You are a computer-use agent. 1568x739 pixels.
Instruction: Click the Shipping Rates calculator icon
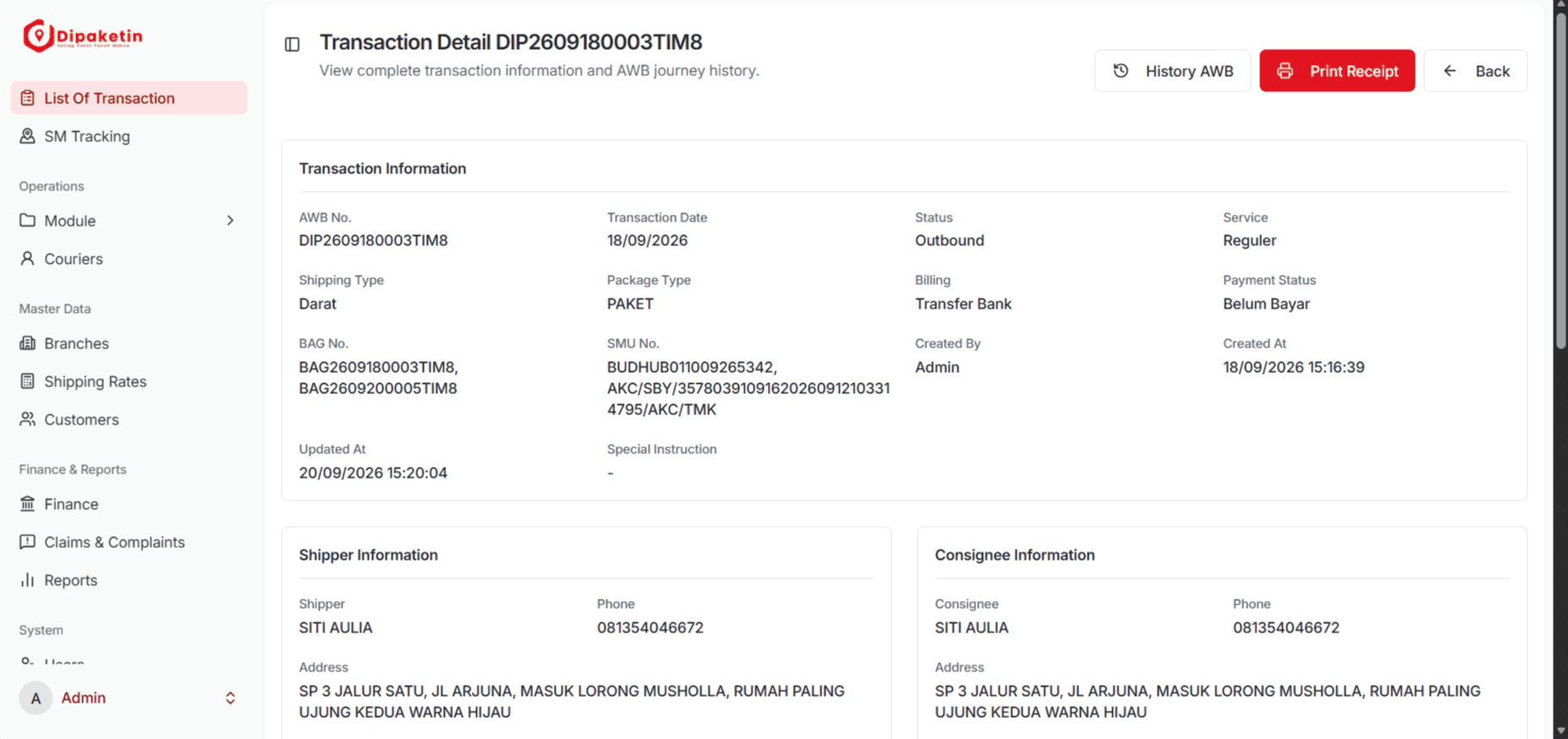28,381
